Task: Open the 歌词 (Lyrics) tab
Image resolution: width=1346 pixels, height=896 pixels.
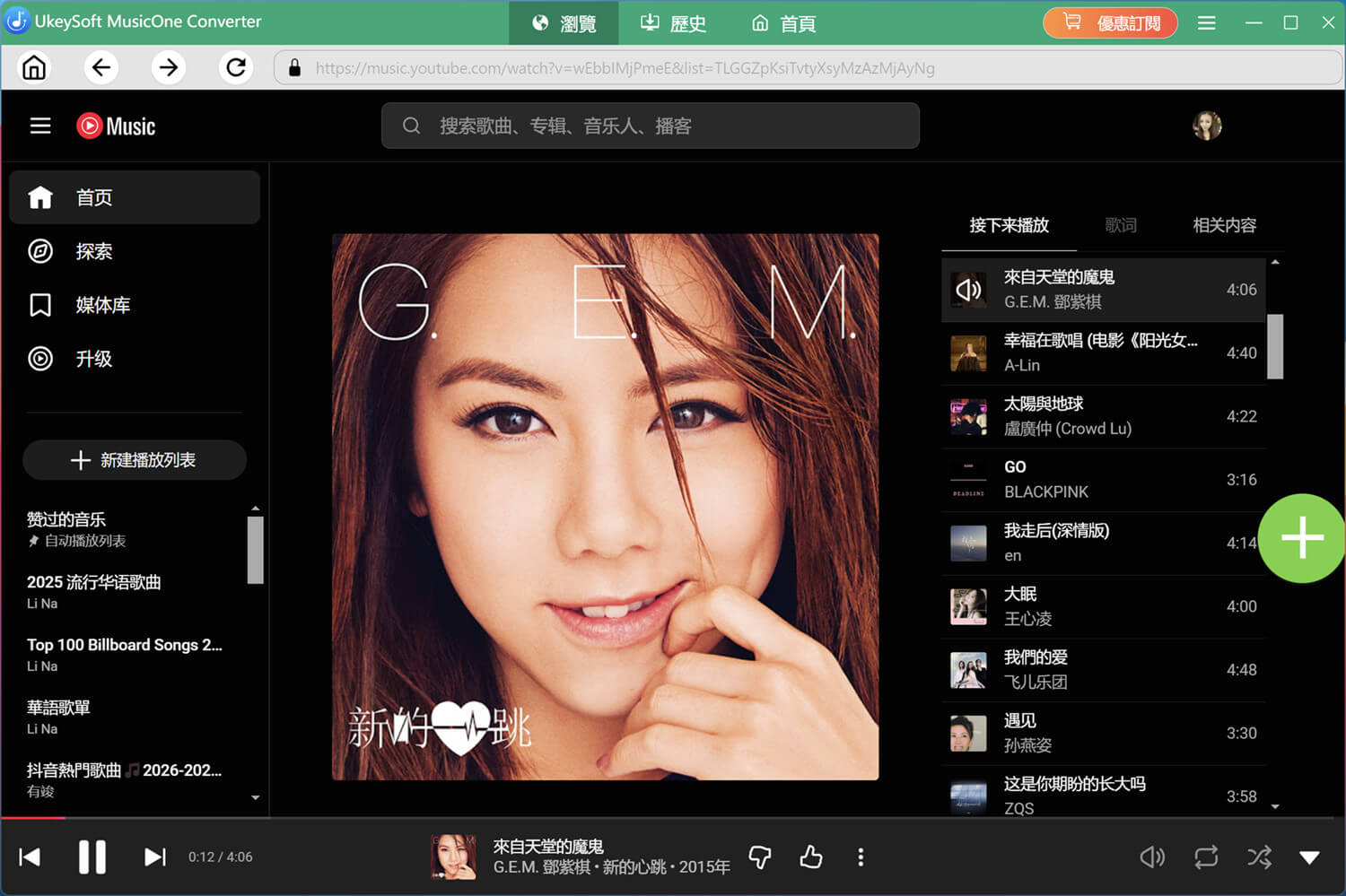Action: point(1120,225)
